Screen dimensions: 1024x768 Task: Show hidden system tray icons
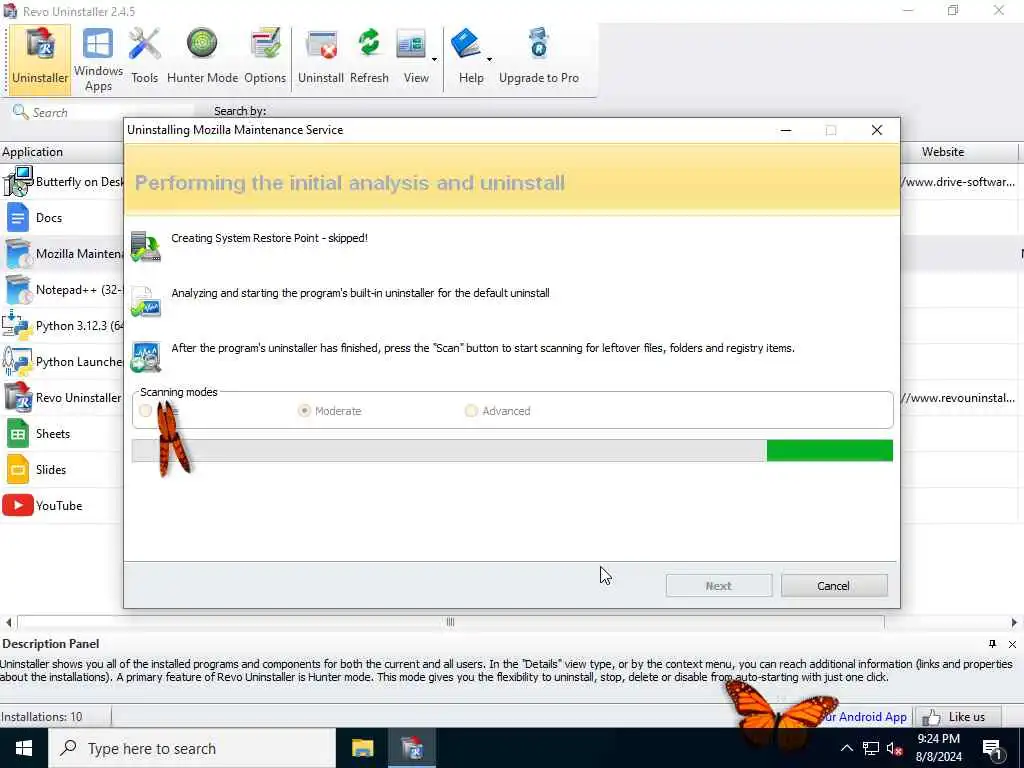846,748
